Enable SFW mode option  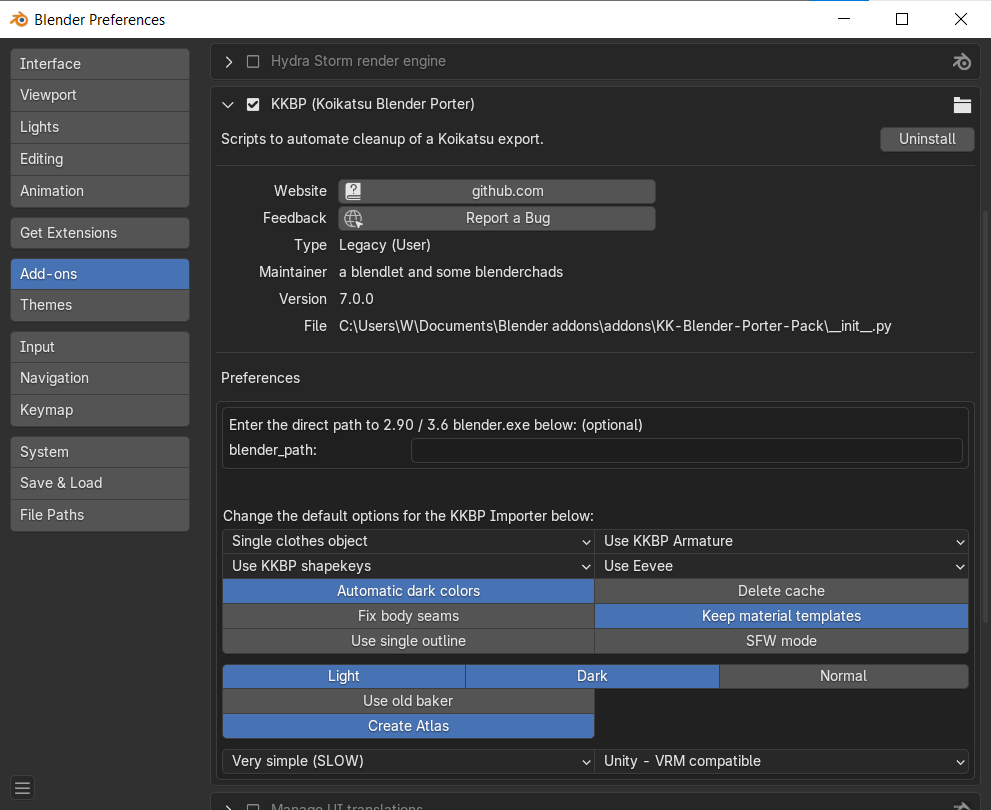pyautogui.click(x=781, y=641)
